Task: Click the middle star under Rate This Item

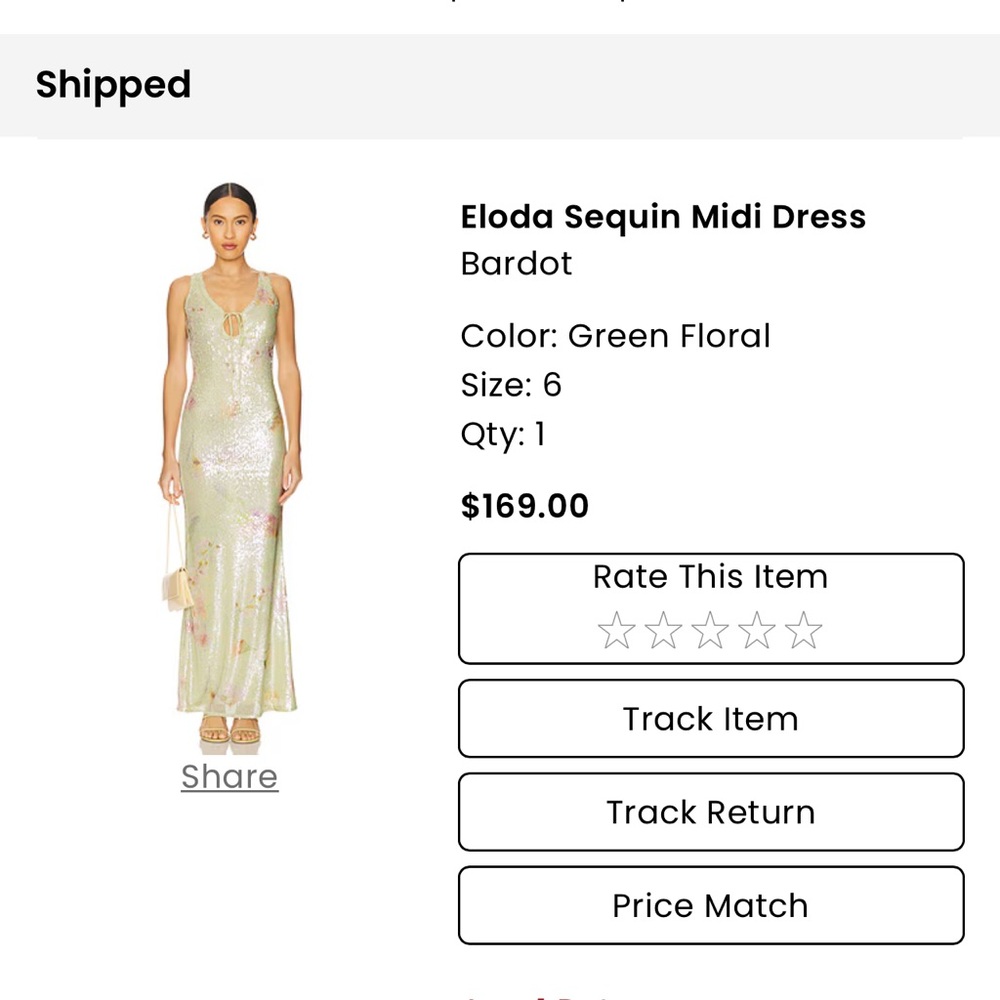Action: click(711, 630)
